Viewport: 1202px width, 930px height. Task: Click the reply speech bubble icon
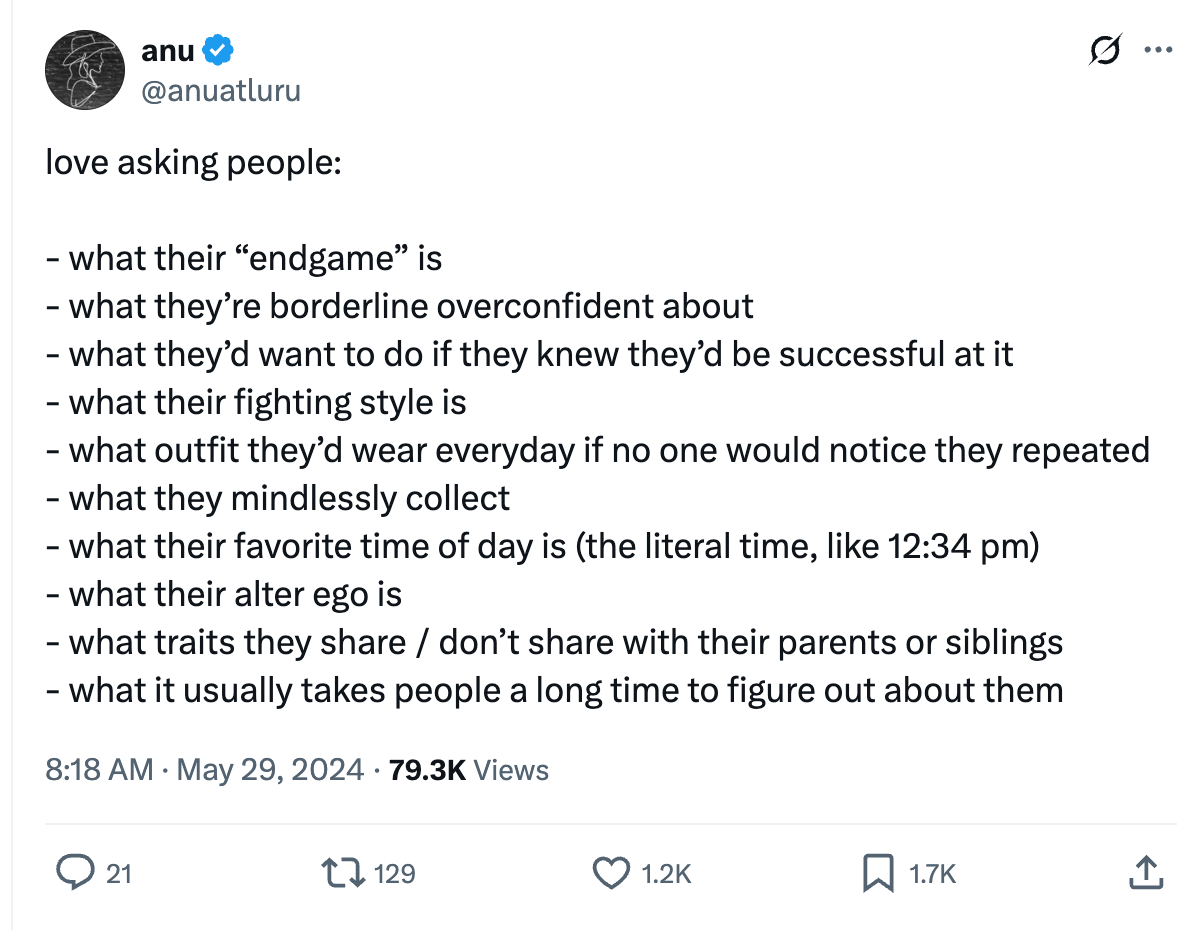click(75, 873)
